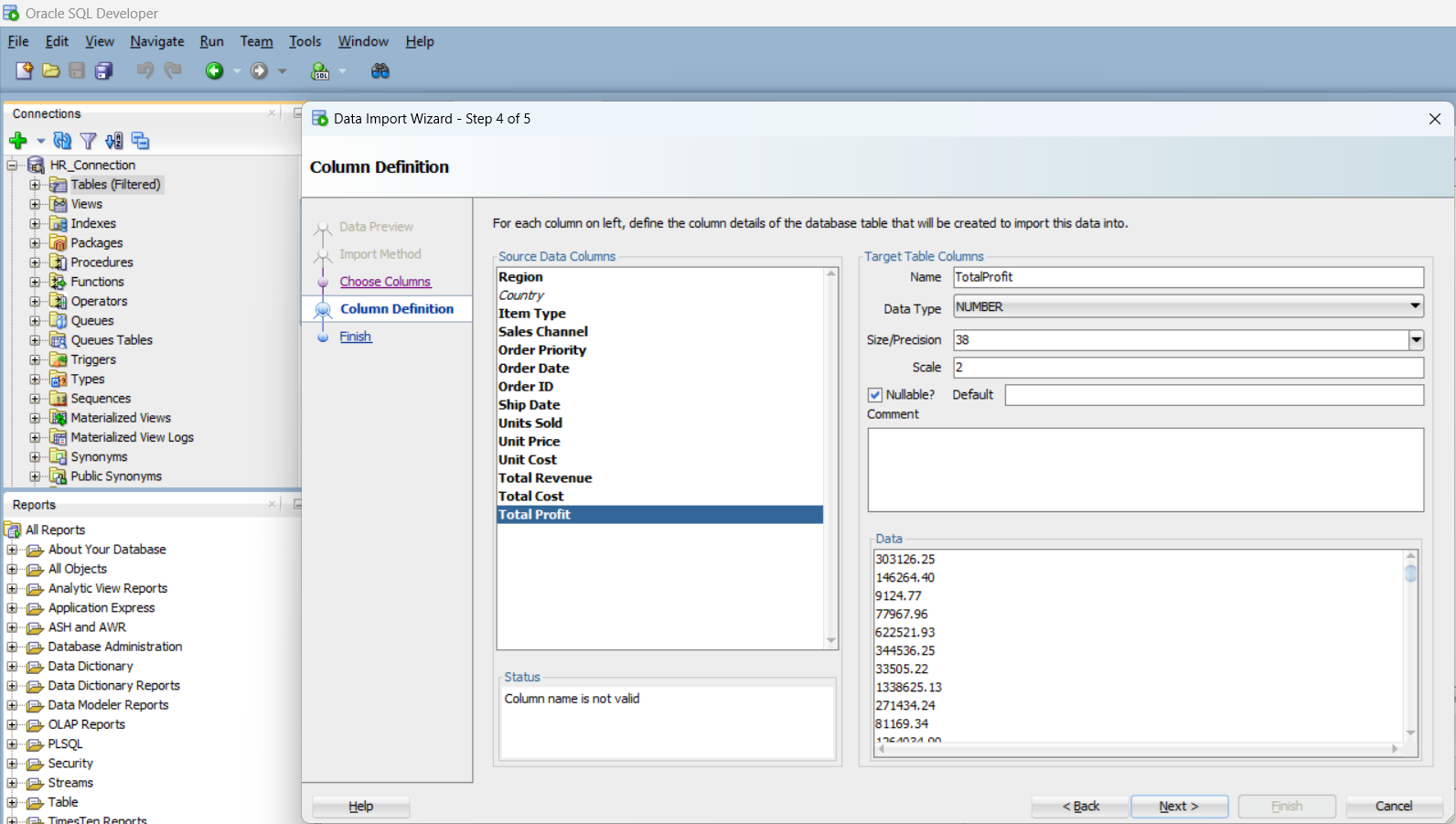The image size is (1456, 824).
Task: Select the Total Revenue source column
Action: coord(659,478)
